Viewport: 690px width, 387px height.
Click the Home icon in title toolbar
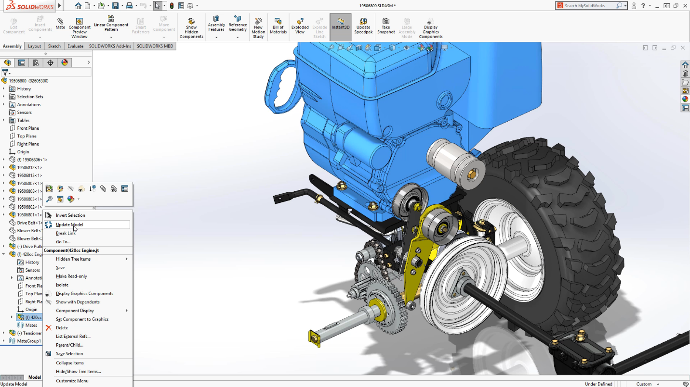click(x=78, y=6)
